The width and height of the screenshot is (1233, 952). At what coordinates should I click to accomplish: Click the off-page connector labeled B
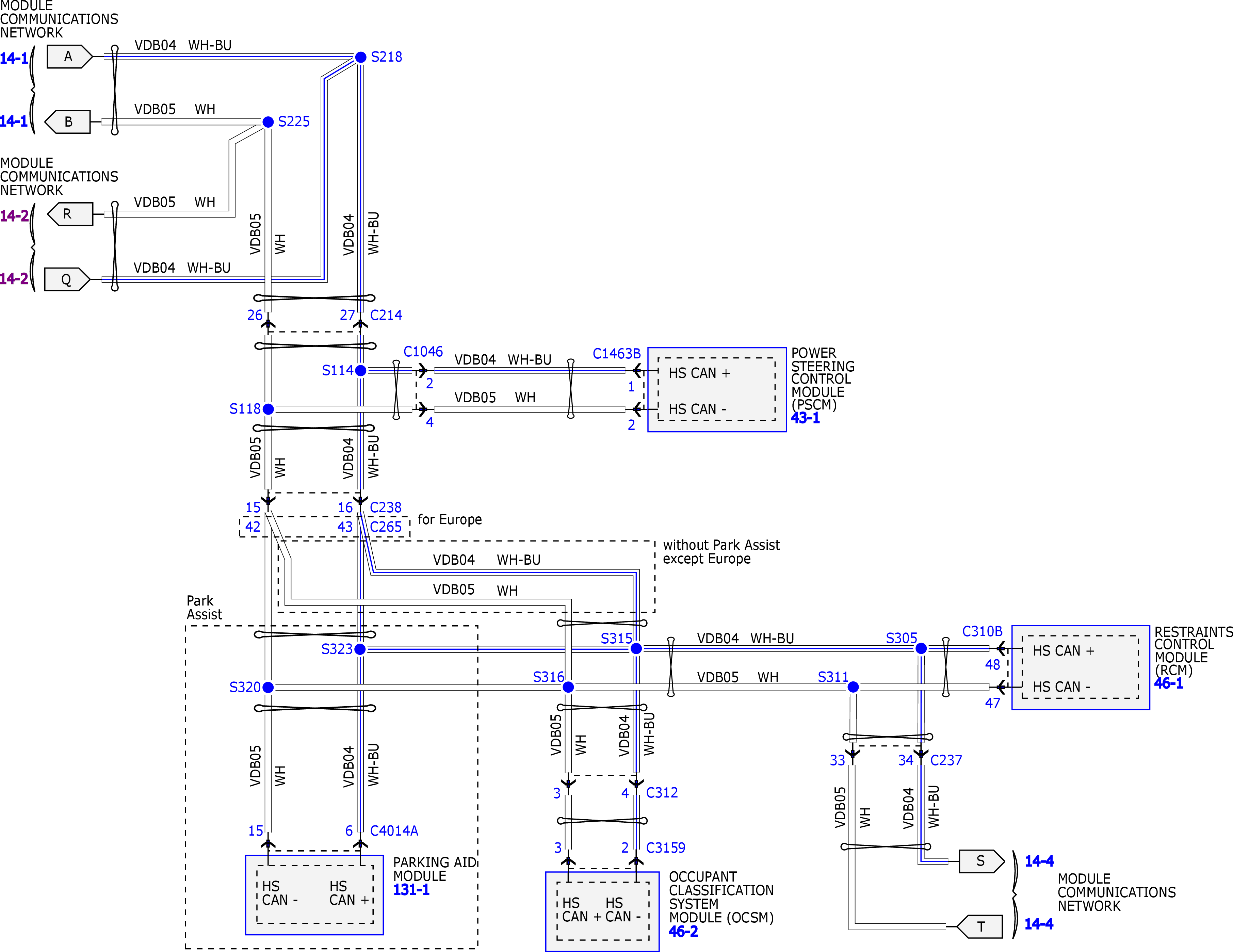[x=67, y=122]
